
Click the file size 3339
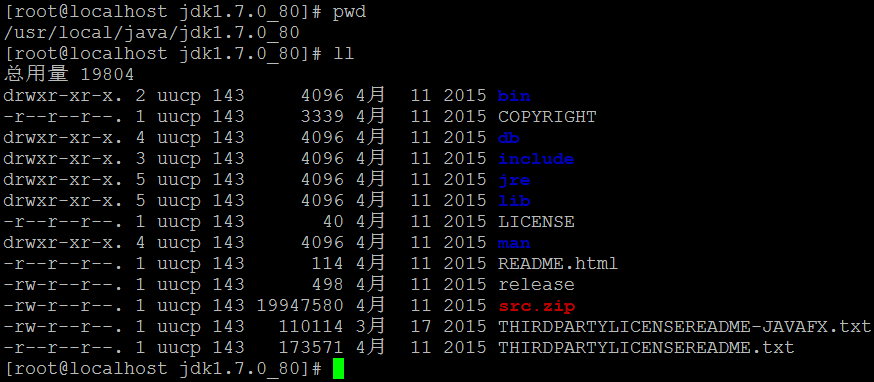pyautogui.click(x=322, y=117)
